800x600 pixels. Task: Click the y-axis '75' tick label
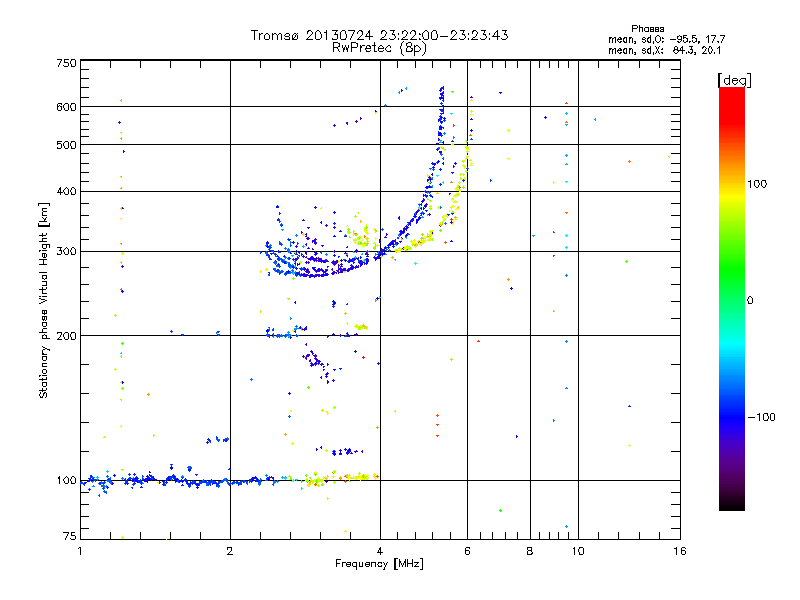(70, 536)
